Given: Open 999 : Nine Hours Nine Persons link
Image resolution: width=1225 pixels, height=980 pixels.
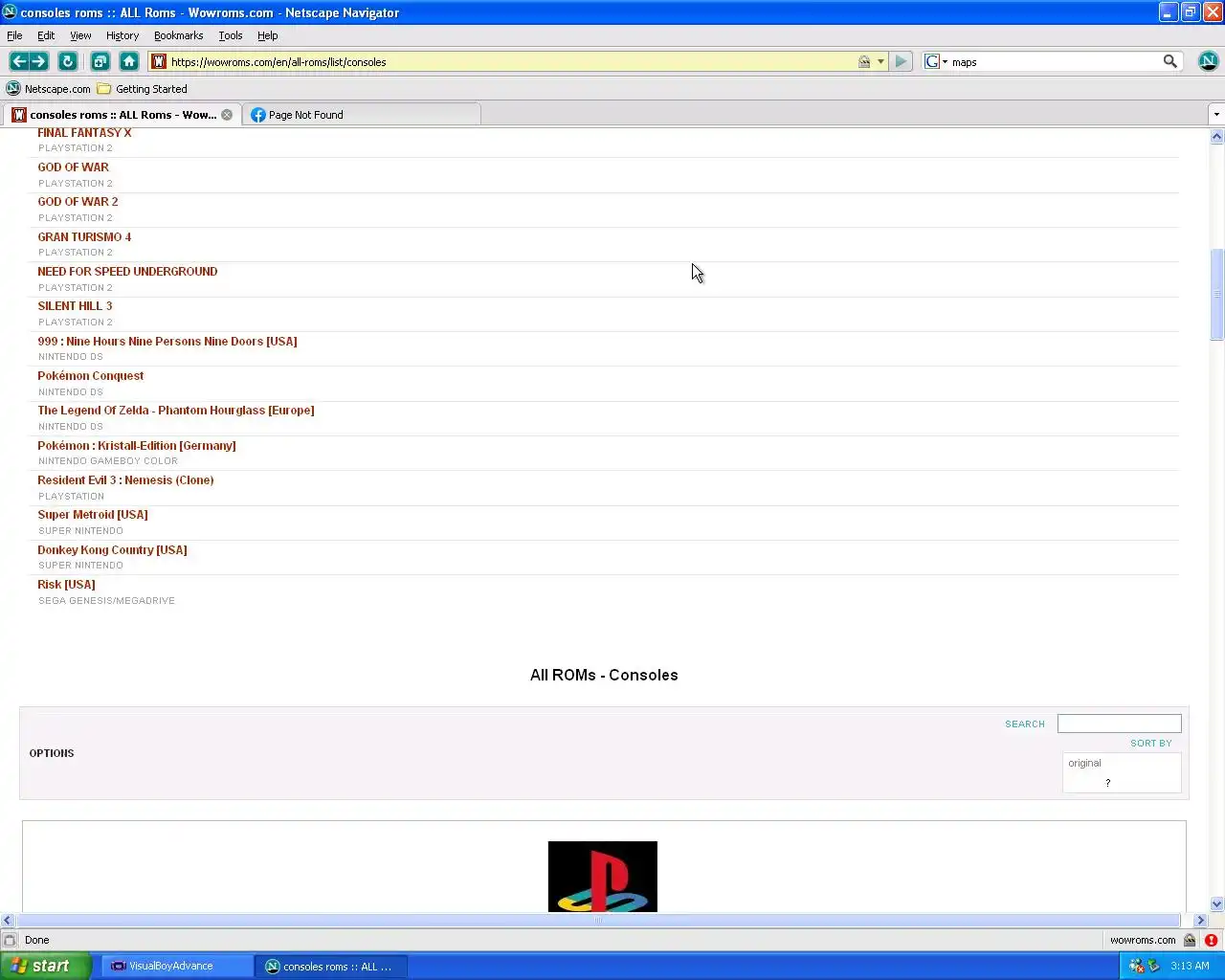Looking at the screenshot, I should (167, 342).
